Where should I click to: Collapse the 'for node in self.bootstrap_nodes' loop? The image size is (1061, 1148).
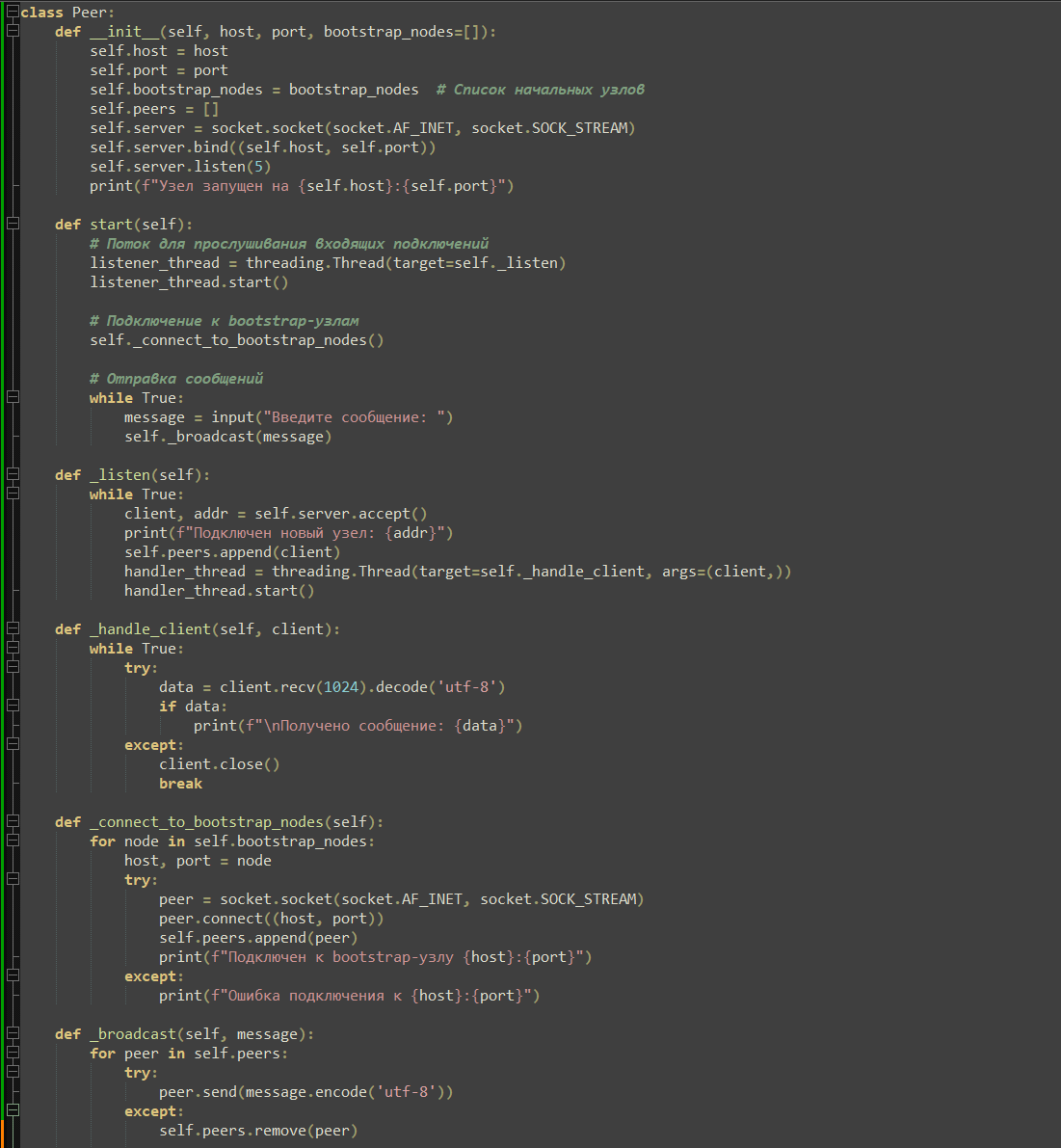pyautogui.click(x=13, y=841)
